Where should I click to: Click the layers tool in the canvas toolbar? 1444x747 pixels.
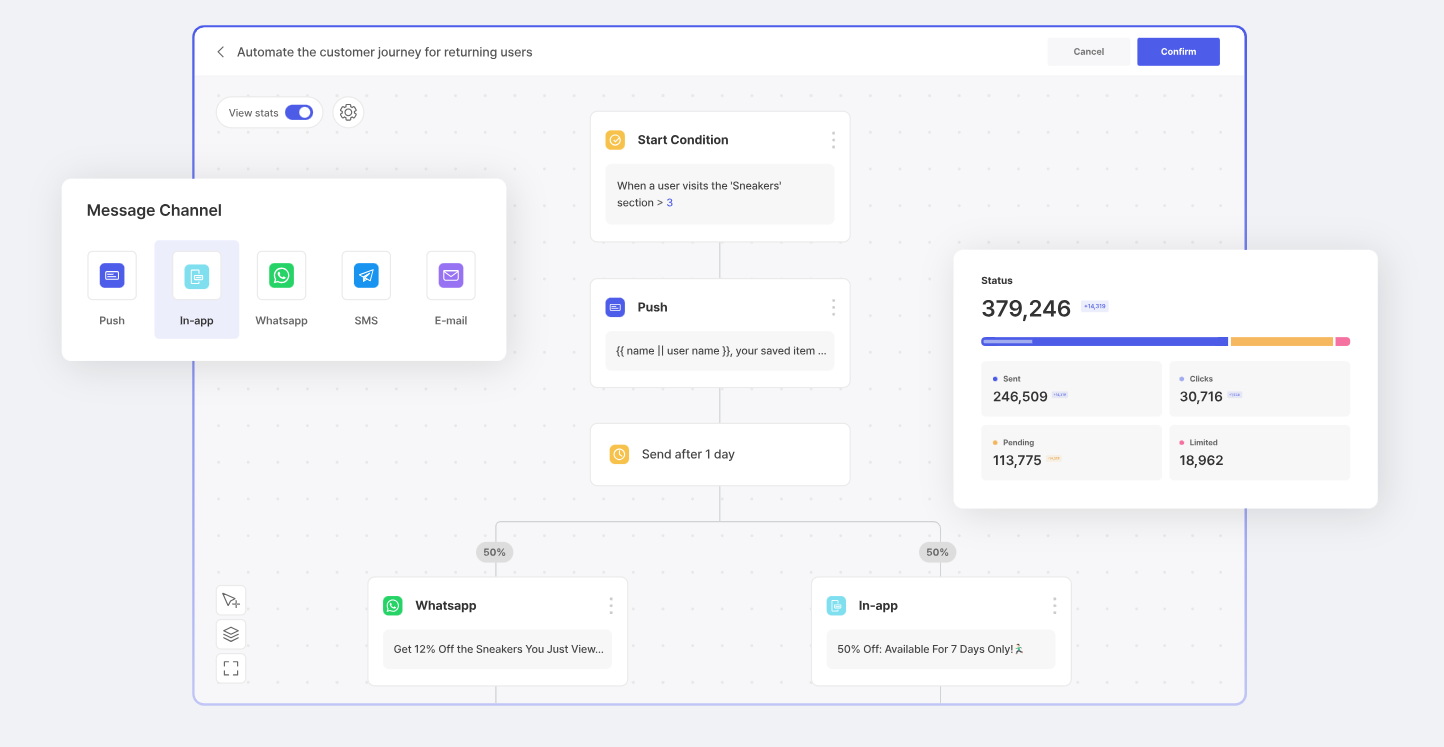tap(230, 633)
